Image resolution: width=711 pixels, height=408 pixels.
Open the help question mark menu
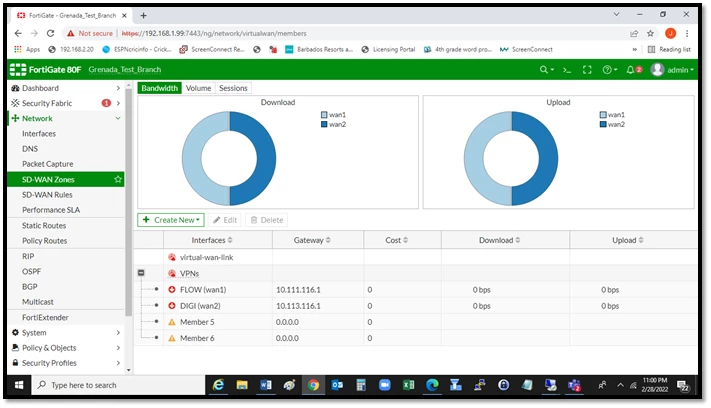click(609, 70)
